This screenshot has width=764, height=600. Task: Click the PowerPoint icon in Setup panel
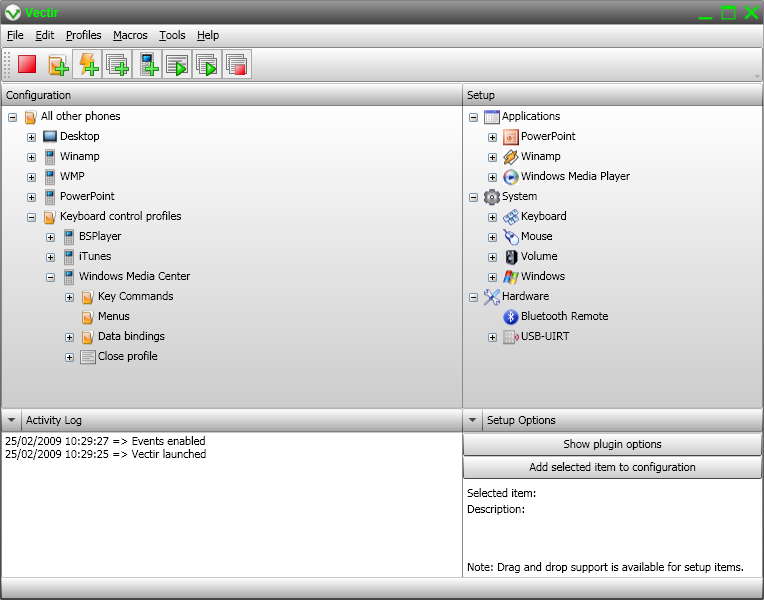click(x=510, y=137)
